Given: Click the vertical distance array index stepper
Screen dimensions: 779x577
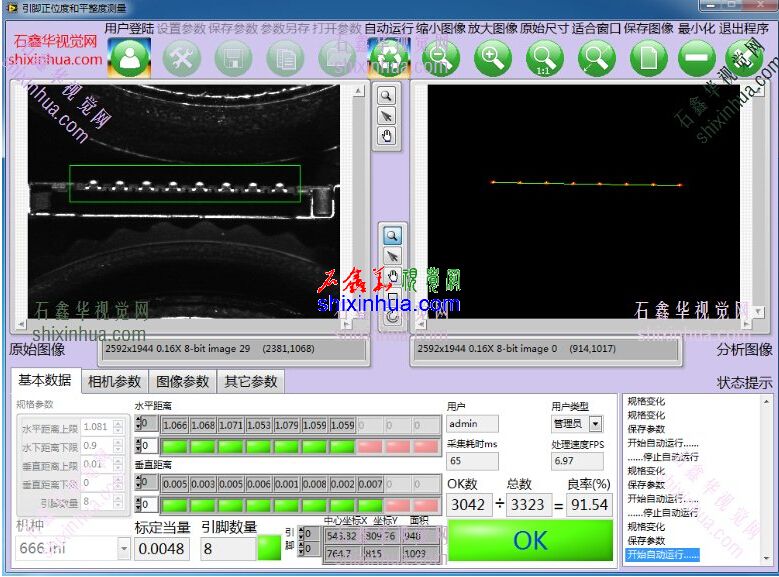Looking at the screenshot, I should (140, 484).
